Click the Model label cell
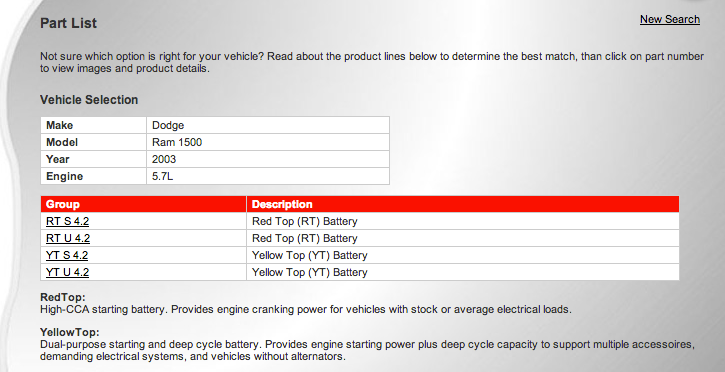This screenshot has width=725, height=372. tap(93, 142)
